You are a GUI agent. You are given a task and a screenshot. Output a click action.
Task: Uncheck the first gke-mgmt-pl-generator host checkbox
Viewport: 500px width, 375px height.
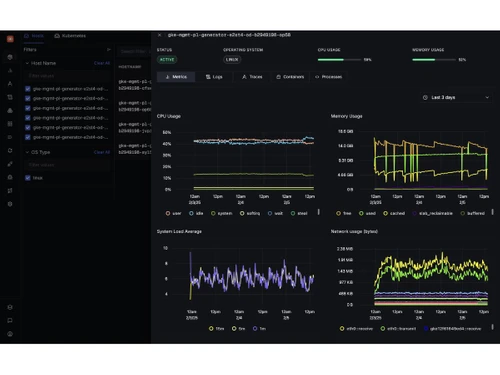coord(28,89)
